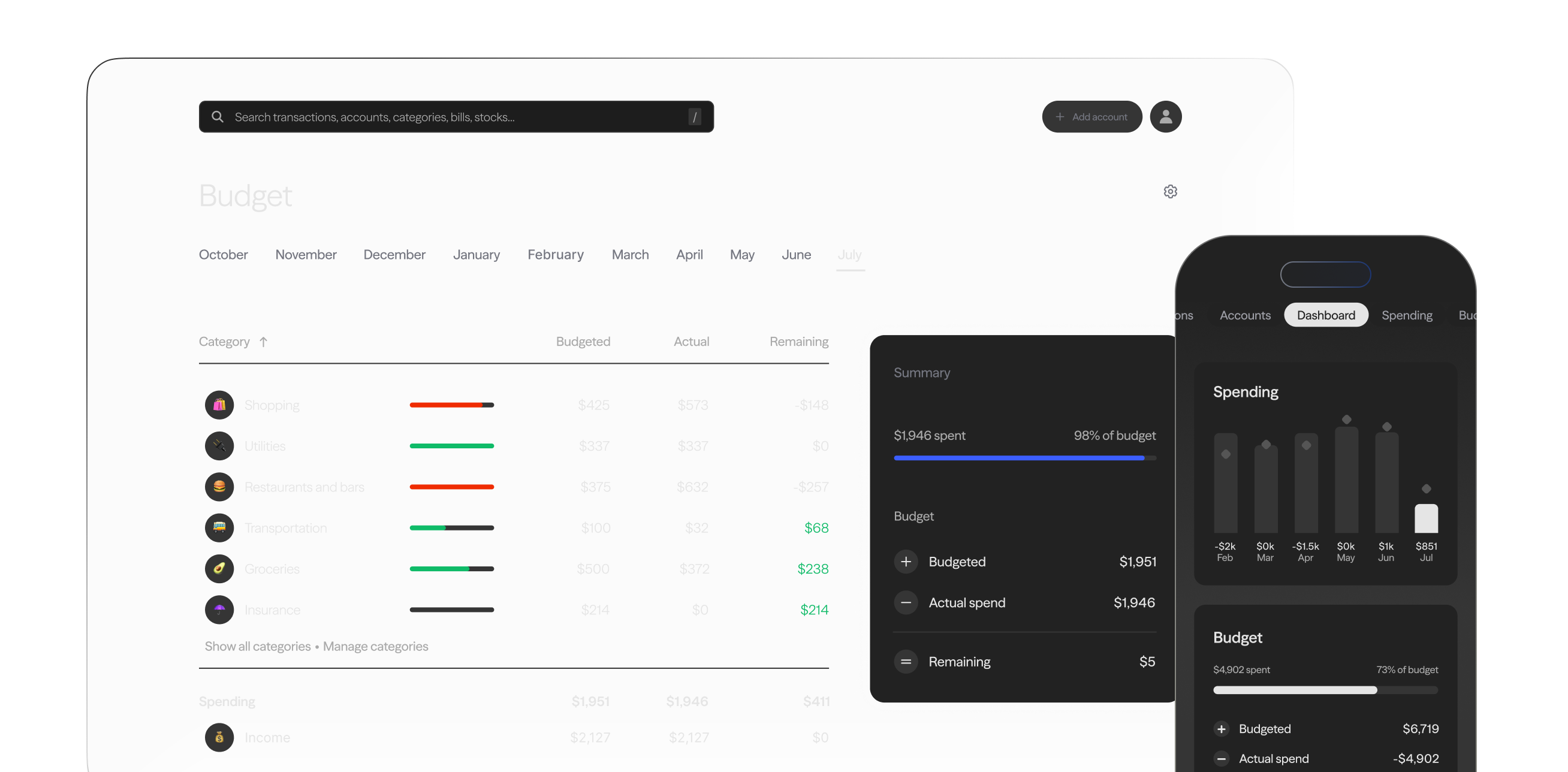Click the minus icon beside Actual spend
Viewport: 1568px width, 772px height.
click(906, 602)
